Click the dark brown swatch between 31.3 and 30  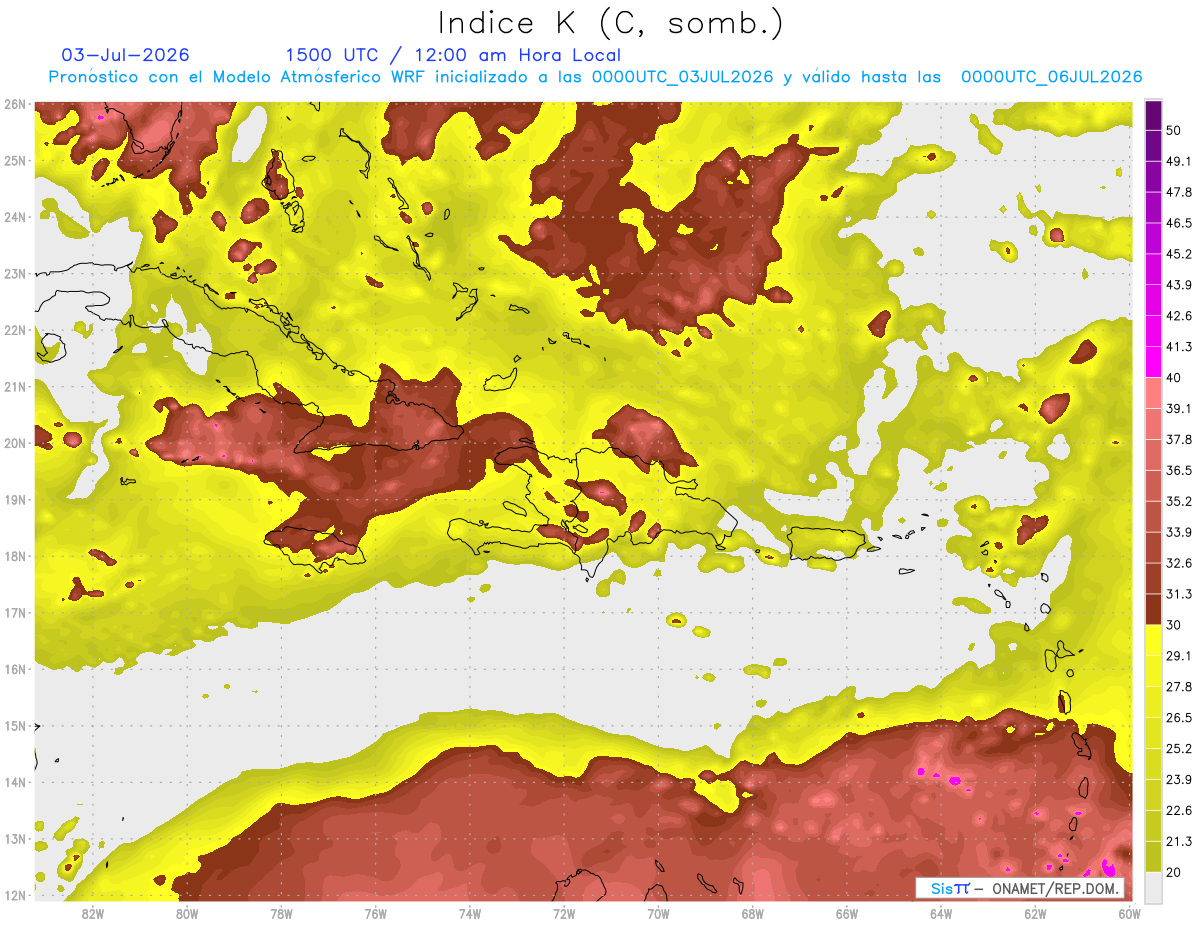tap(1154, 609)
